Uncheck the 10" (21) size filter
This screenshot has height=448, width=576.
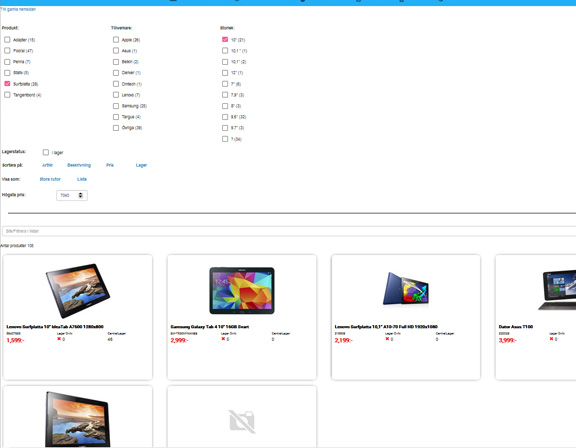point(225,39)
